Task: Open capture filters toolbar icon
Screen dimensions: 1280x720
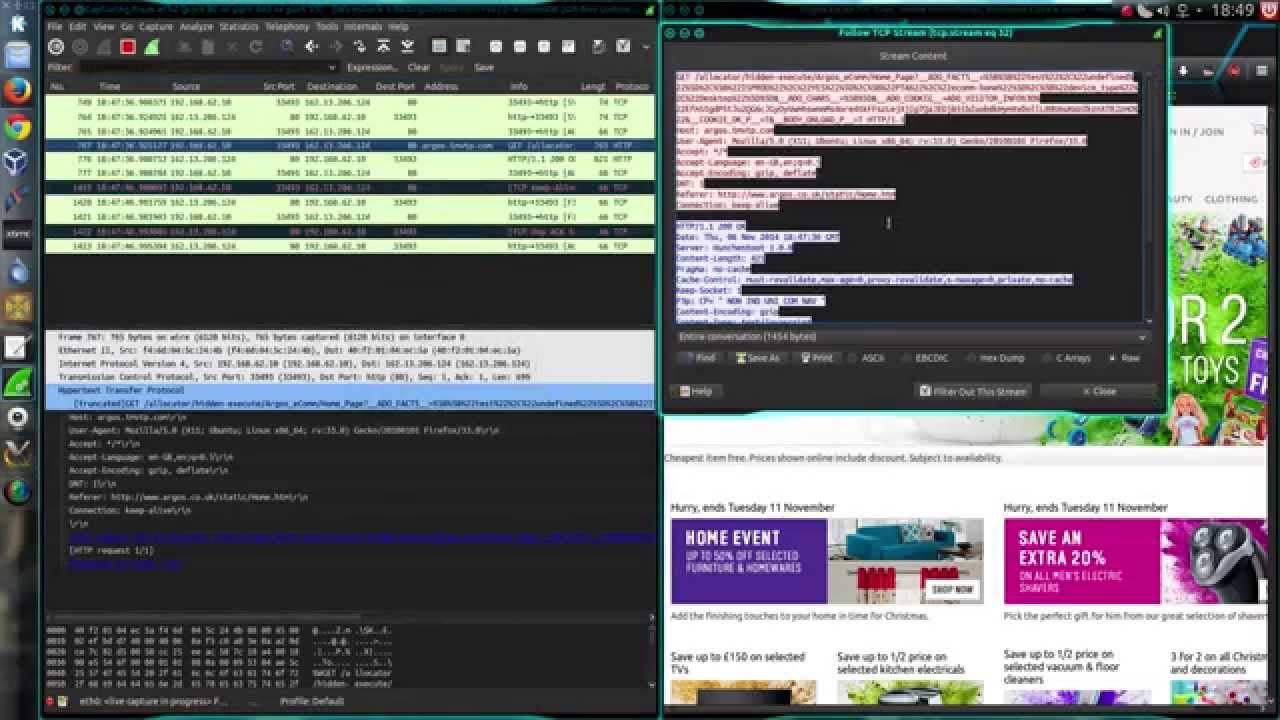Action: 599,47
